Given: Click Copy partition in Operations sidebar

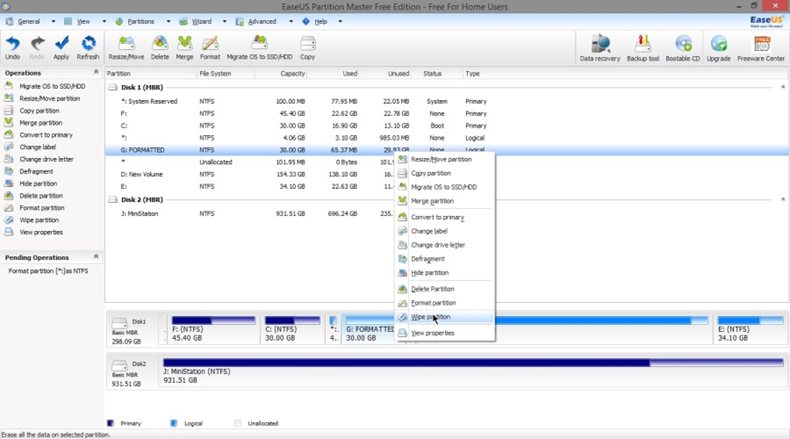Looking at the screenshot, I should (39, 111).
